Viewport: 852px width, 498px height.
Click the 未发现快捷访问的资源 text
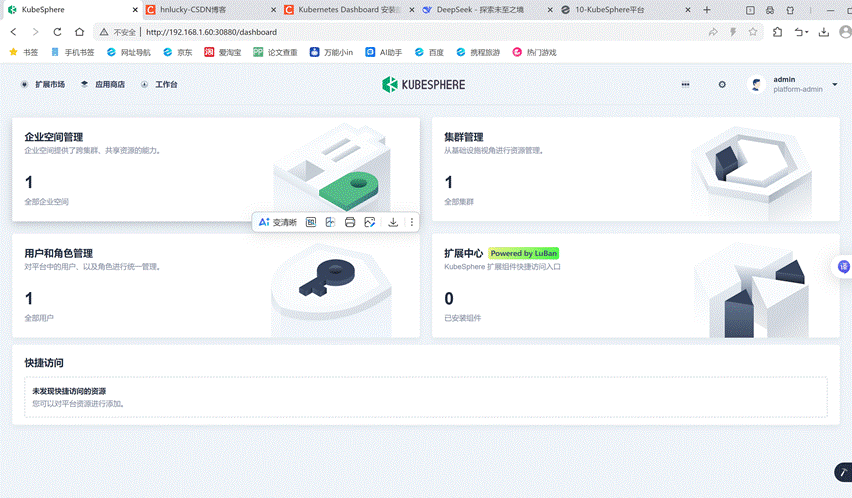(69, 391)
